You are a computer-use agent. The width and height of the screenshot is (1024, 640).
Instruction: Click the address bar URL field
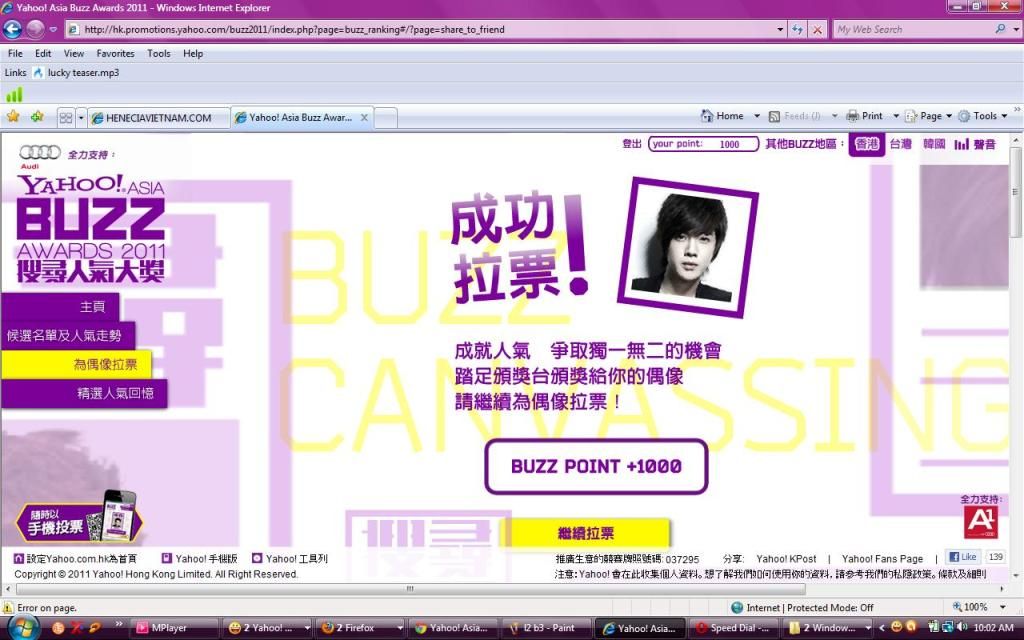coord(421,29)
